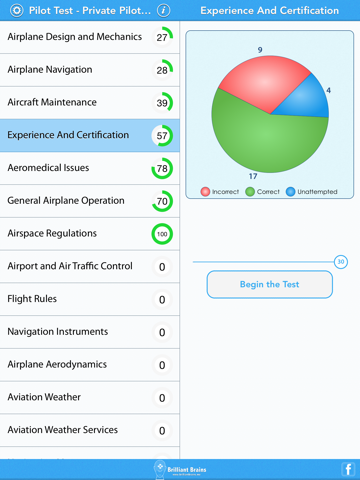The height and width of the screenshot is (480, 360).
Task: Tap the 100 percent Airspace Regulations ring
Action: pyautogui.click(x=162, y=234)
